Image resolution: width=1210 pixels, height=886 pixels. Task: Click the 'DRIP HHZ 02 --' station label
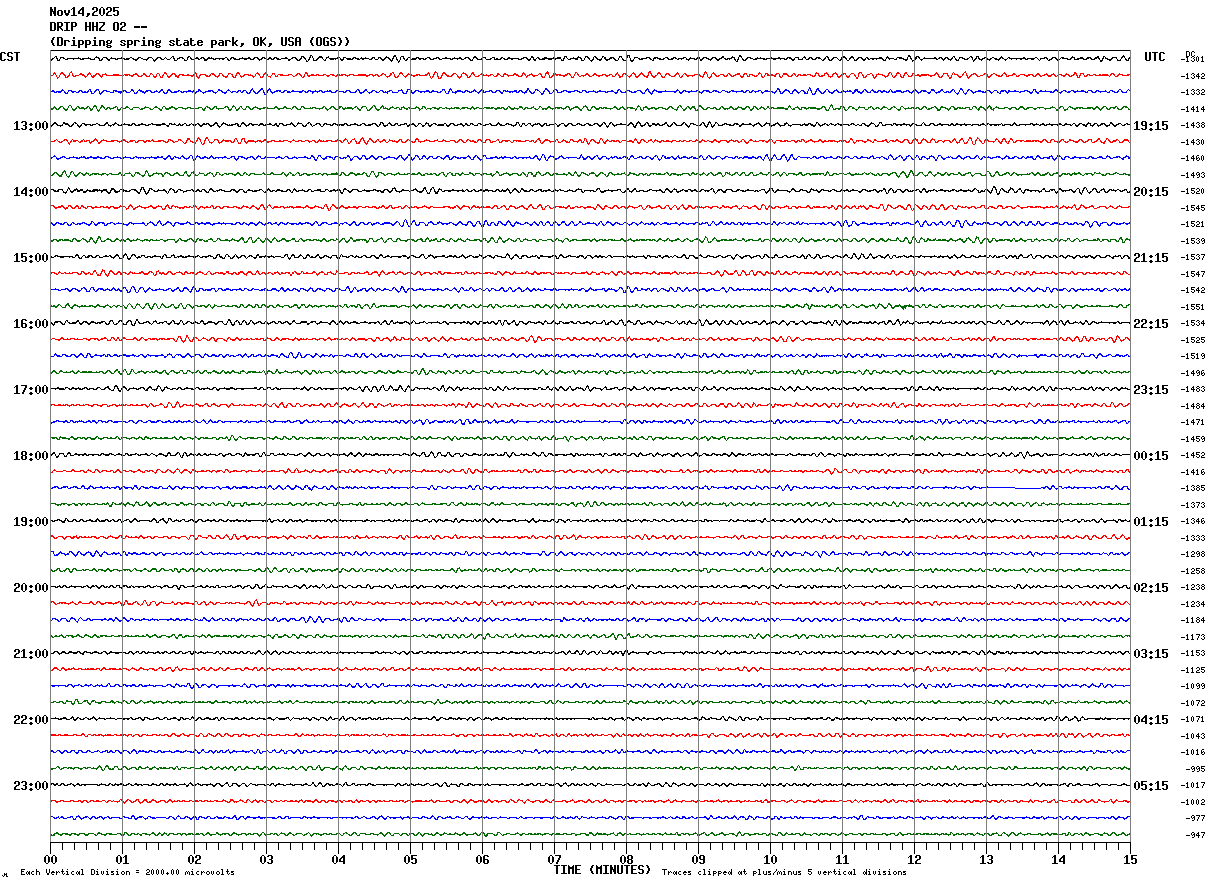click(98, 27)
